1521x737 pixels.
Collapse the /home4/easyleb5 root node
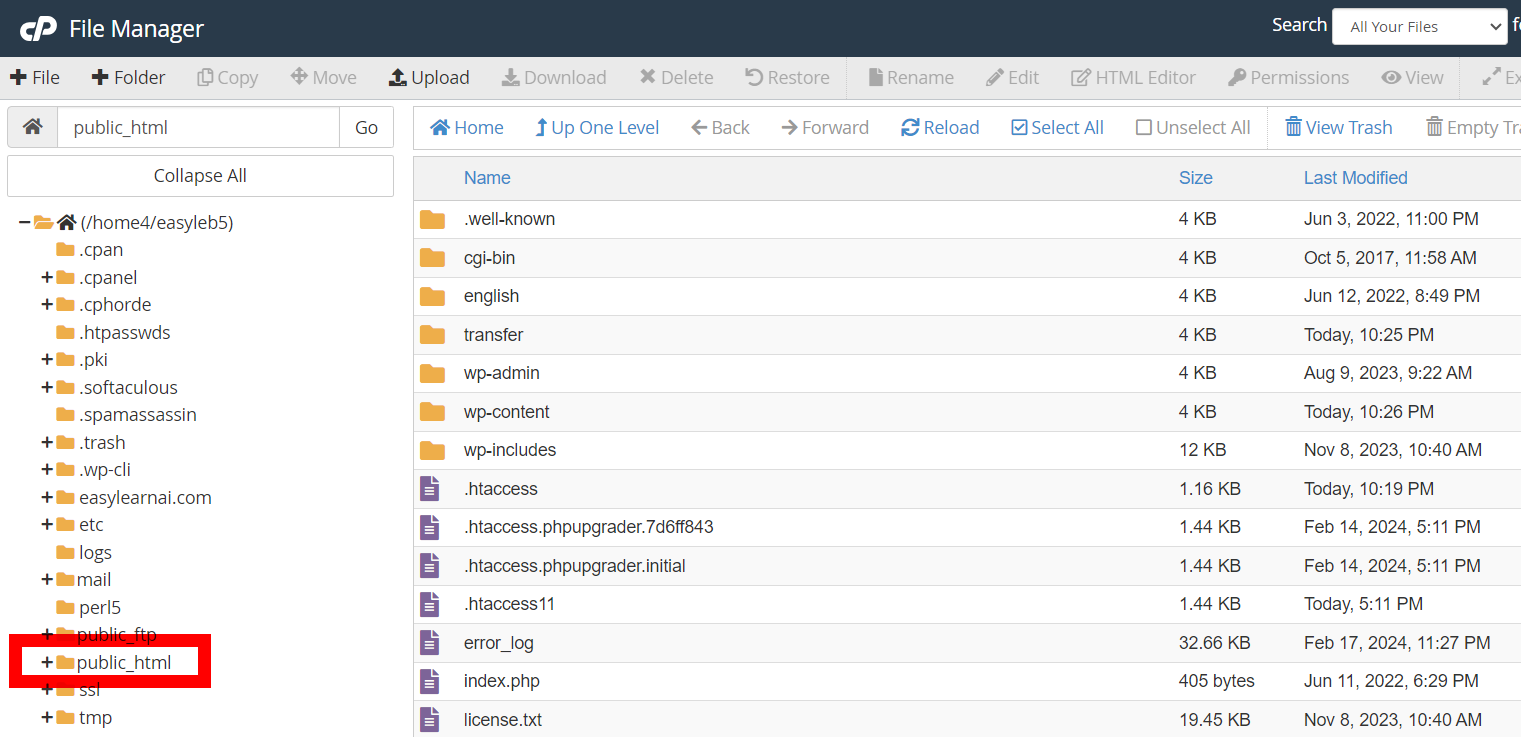pyautogui.click(x=24, y=222)
